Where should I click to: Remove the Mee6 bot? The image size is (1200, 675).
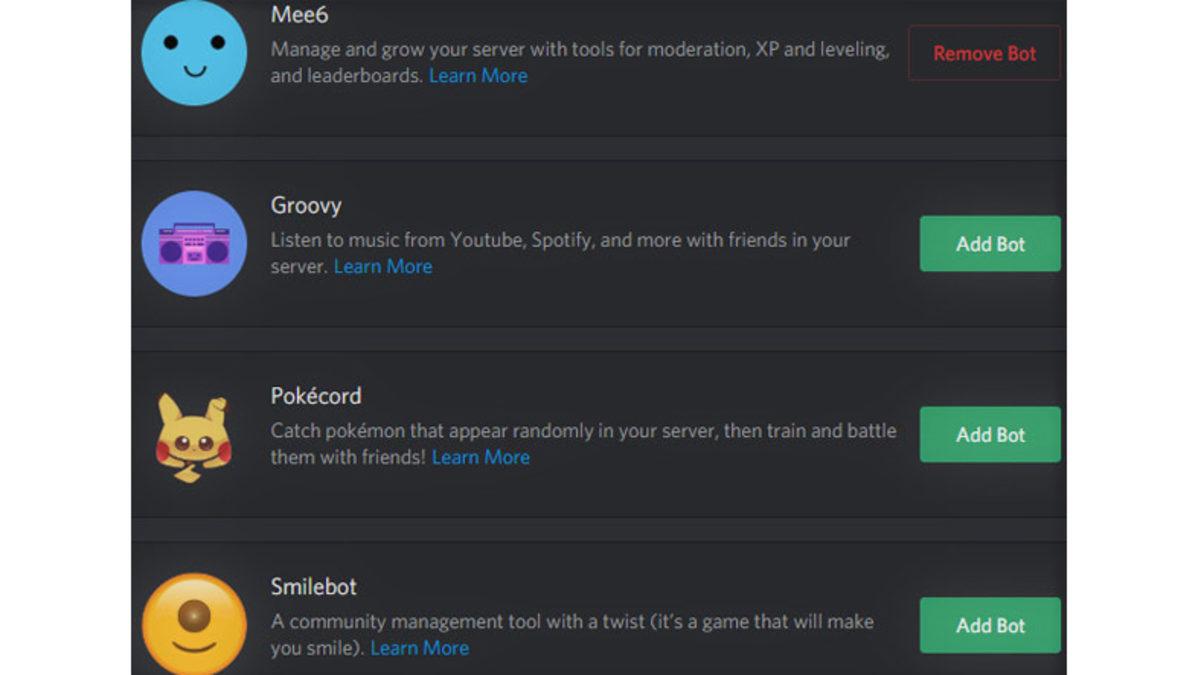pos(983,53)
